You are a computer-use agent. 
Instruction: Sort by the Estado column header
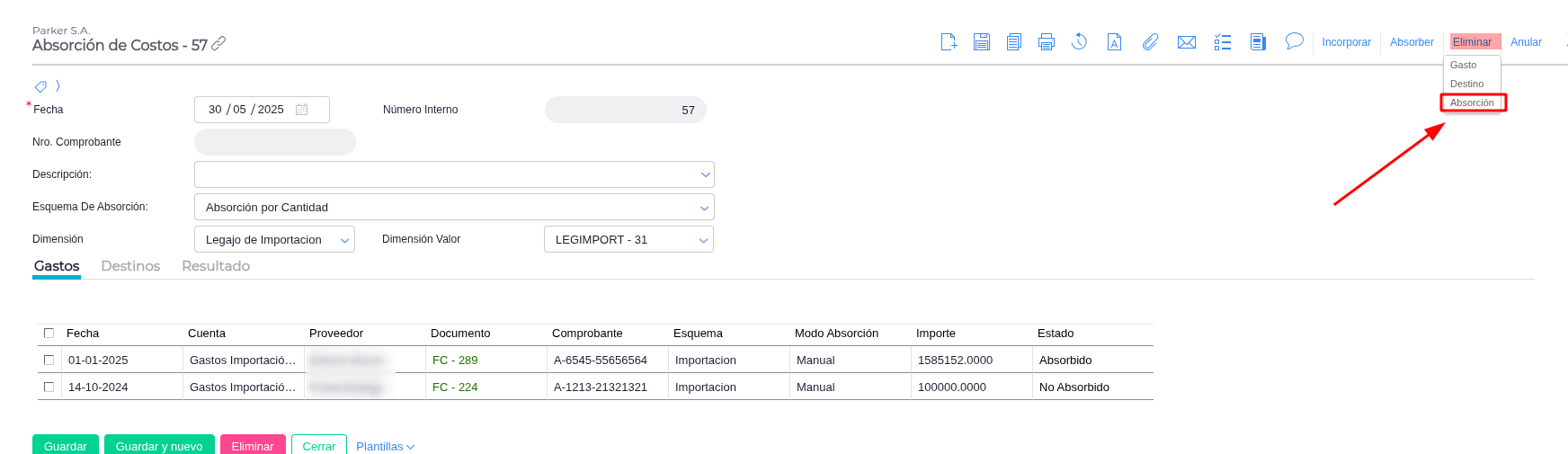1056,334
